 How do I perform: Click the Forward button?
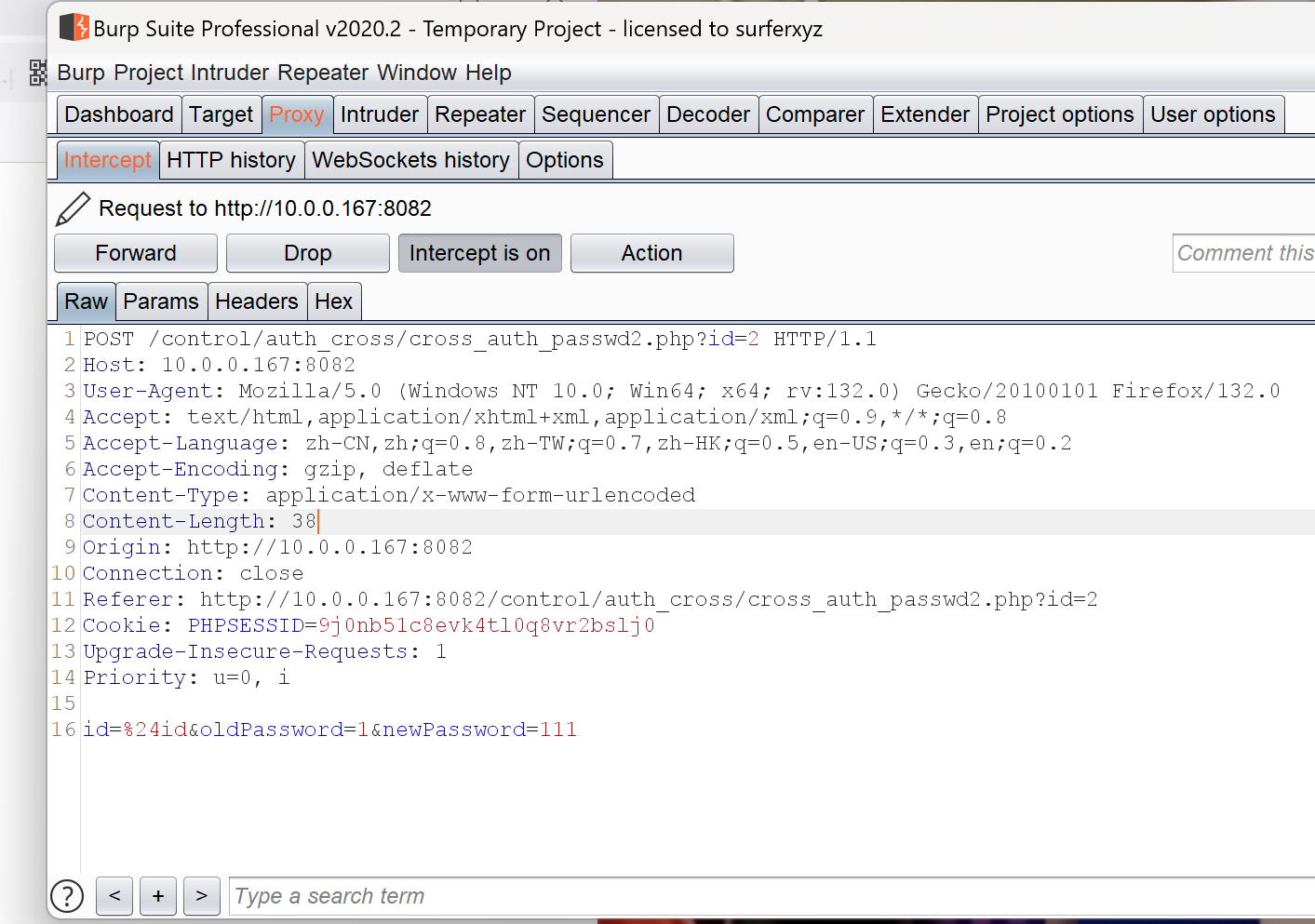[136, 253]
